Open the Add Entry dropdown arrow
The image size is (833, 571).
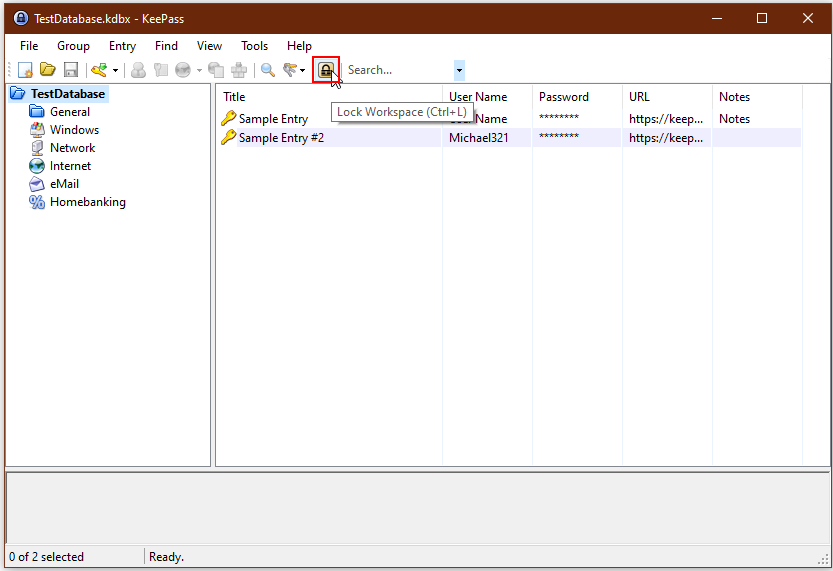point(115,70)
